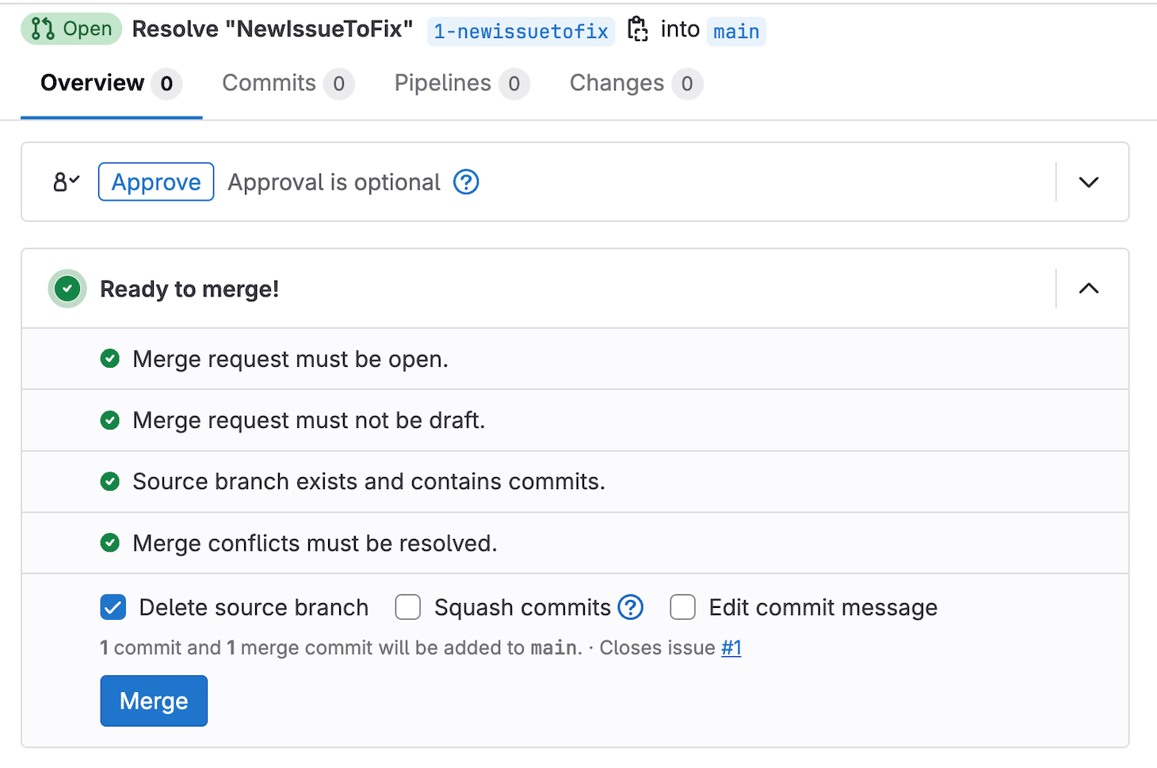1157x768 pixels.
Task: Open the merge request status icon beside Open
Action: (44, 29)
